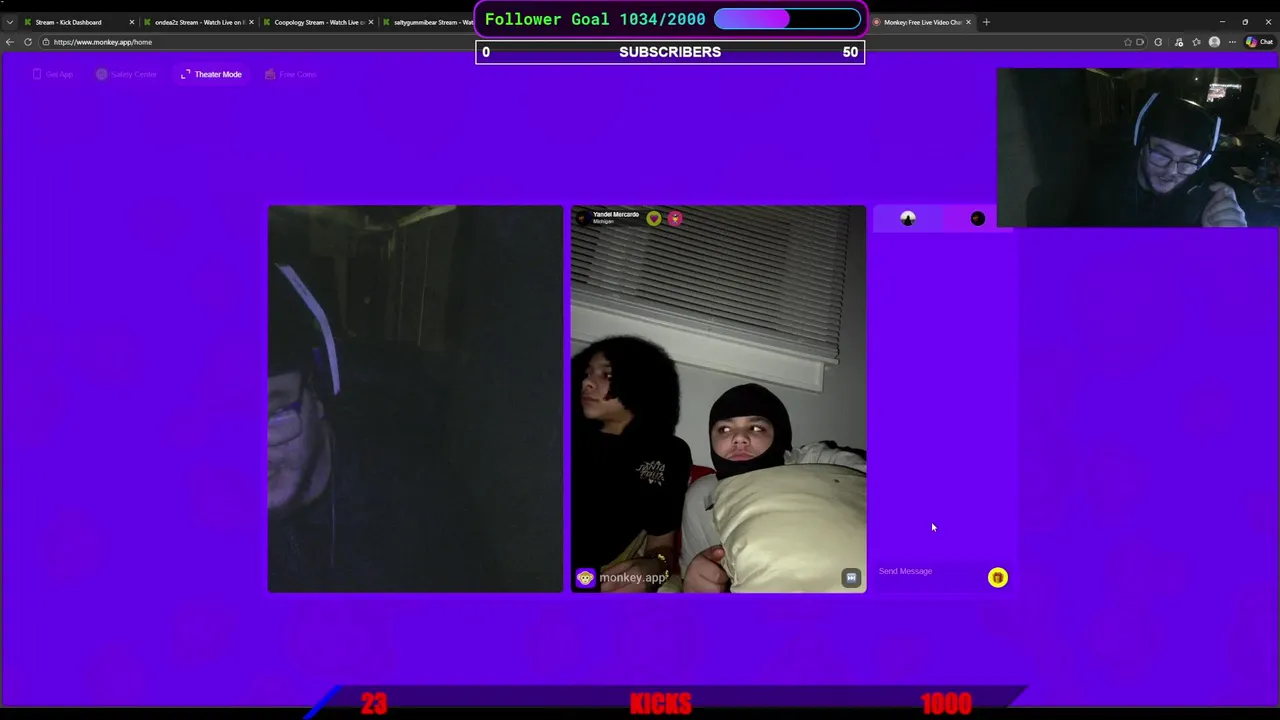Send a gift with the yellow gift icon
1280x720 pixels.
[x=998, y=577]
